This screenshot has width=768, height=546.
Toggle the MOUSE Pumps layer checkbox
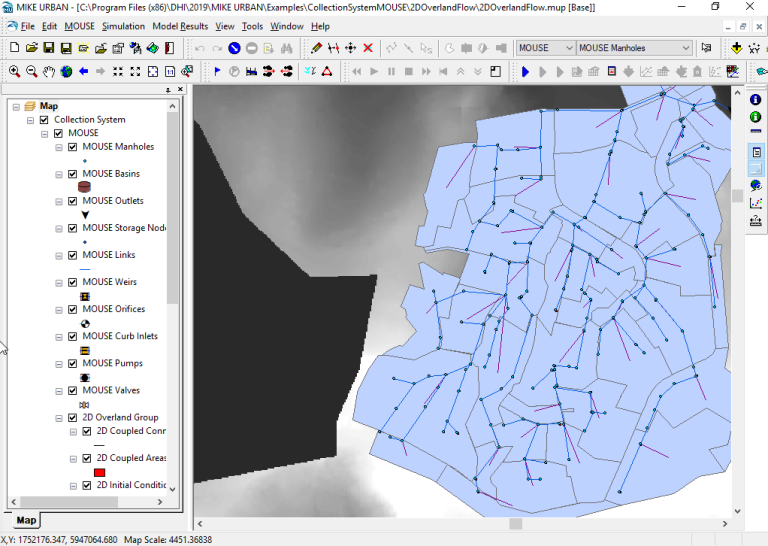coord(72,363)
